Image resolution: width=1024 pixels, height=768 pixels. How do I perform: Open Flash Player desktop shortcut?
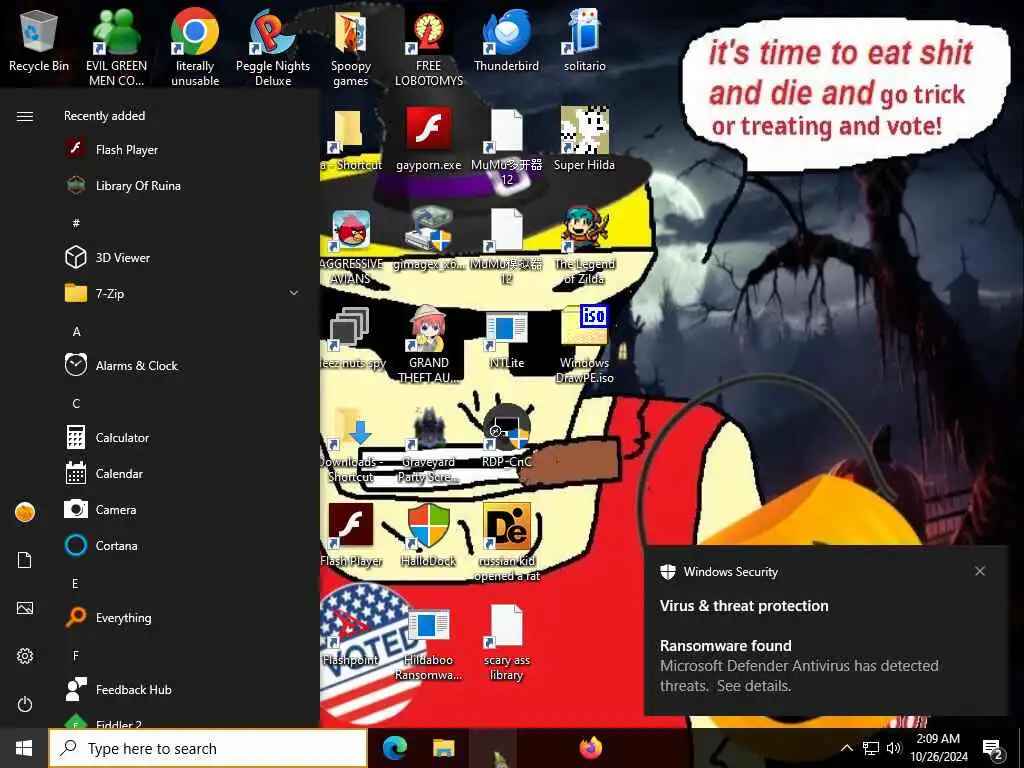click(351, 536)
